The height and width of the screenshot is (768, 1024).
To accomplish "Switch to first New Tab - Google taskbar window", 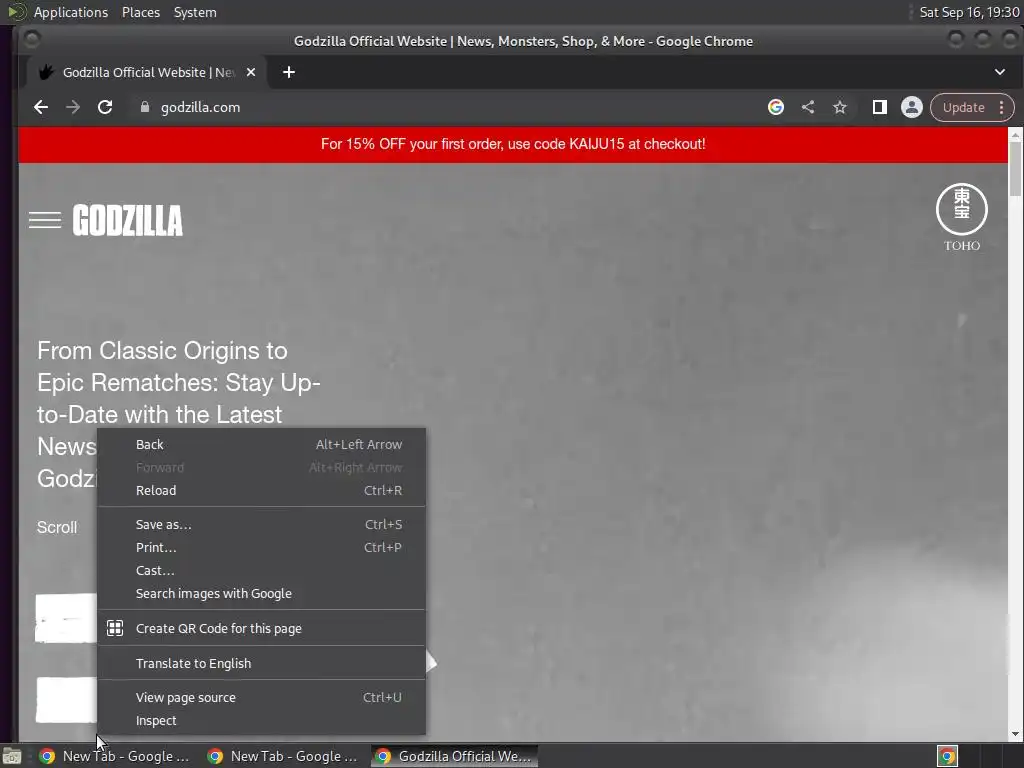I will (x=114, y=756).
